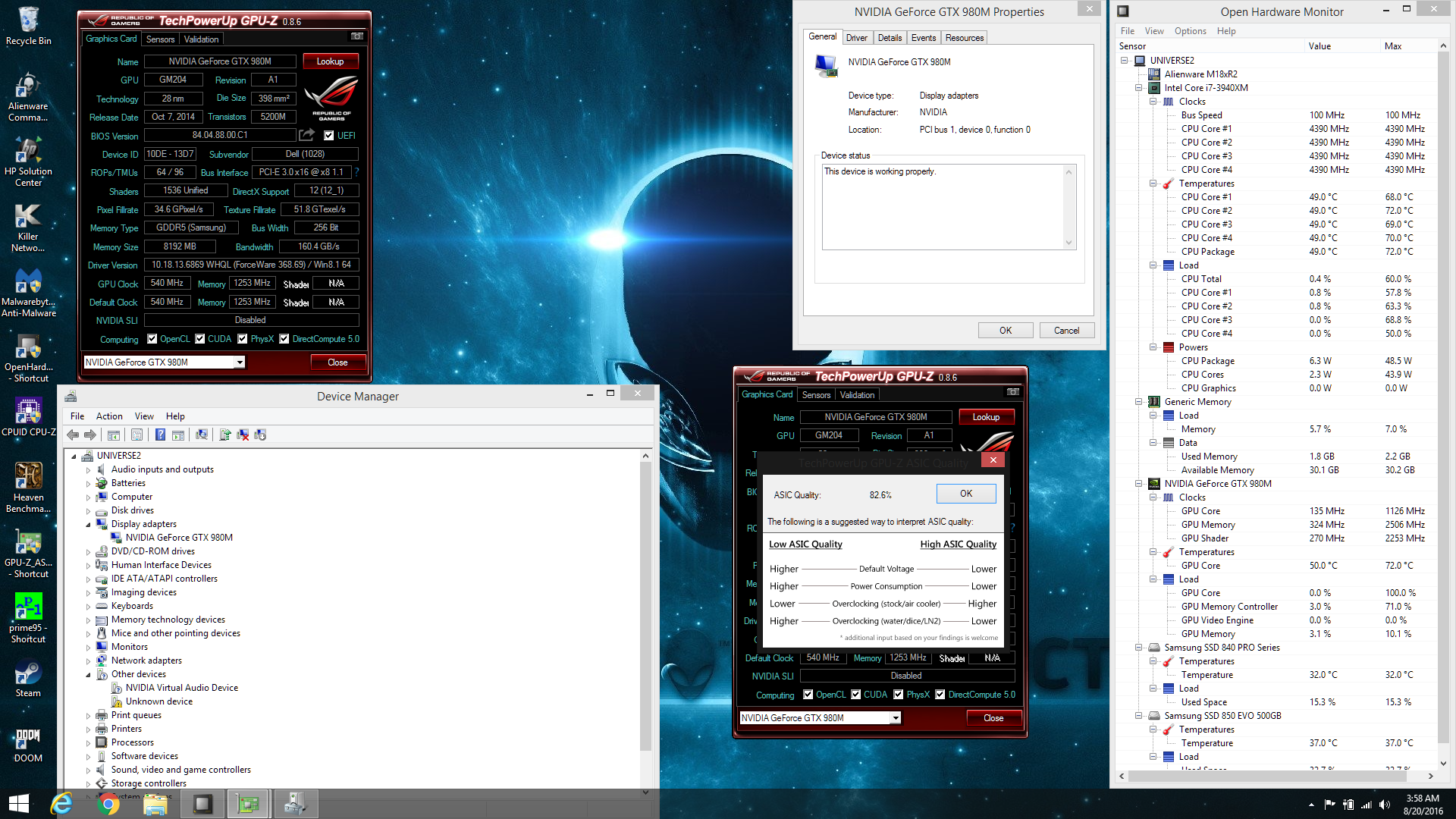Open Internet Explorer from the taskbar

pyautogui.click(x=61, y=804)
